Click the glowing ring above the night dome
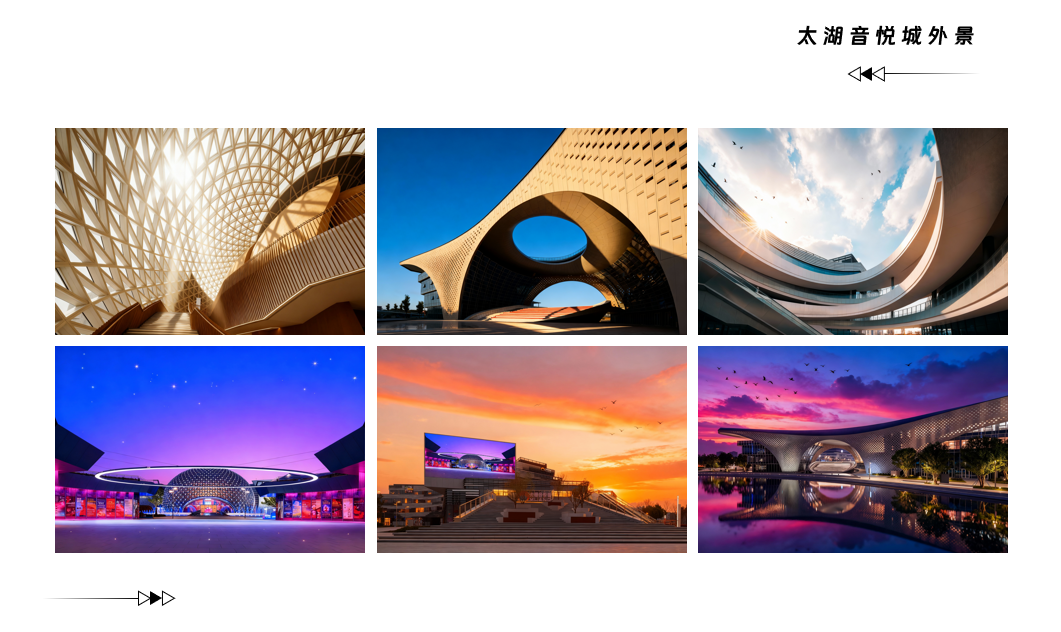The width and height of the screenshot is (1061, 632). pos(206,475)
